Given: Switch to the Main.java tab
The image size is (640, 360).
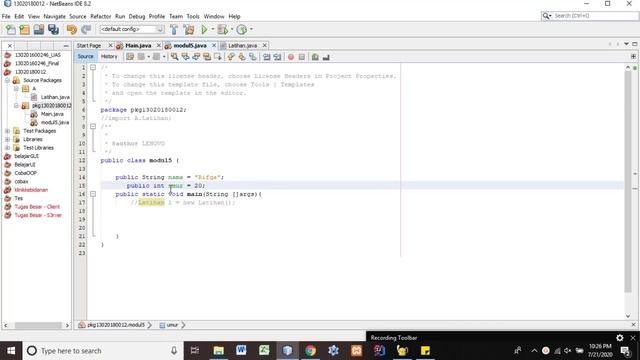Looking at the screenshot, I should pyautogui.click(x=138, y=46).
